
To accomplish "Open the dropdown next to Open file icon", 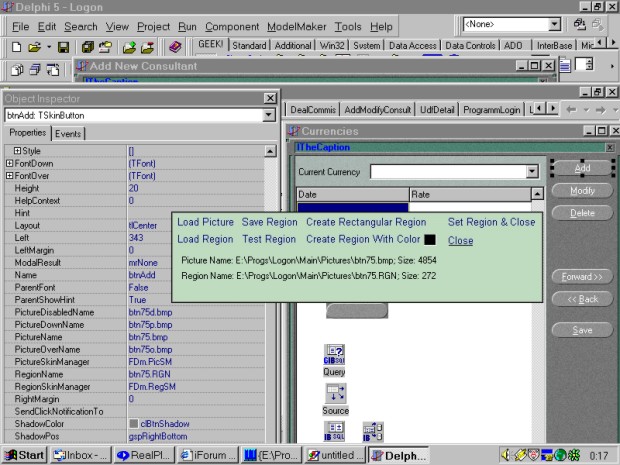I will (x=49, y=47).
